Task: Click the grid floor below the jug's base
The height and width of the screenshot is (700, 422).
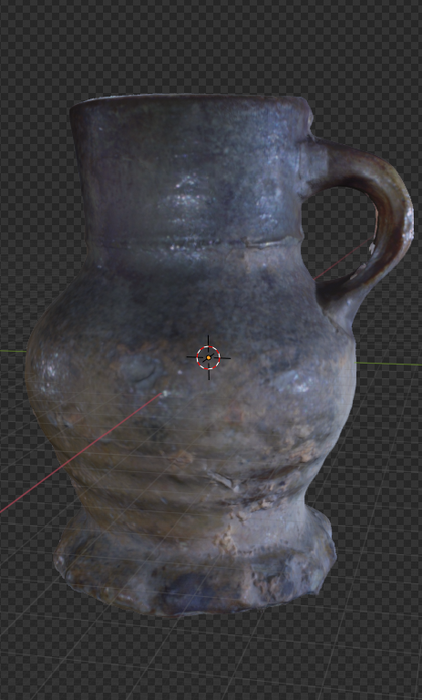Action: tap(210, 656)
